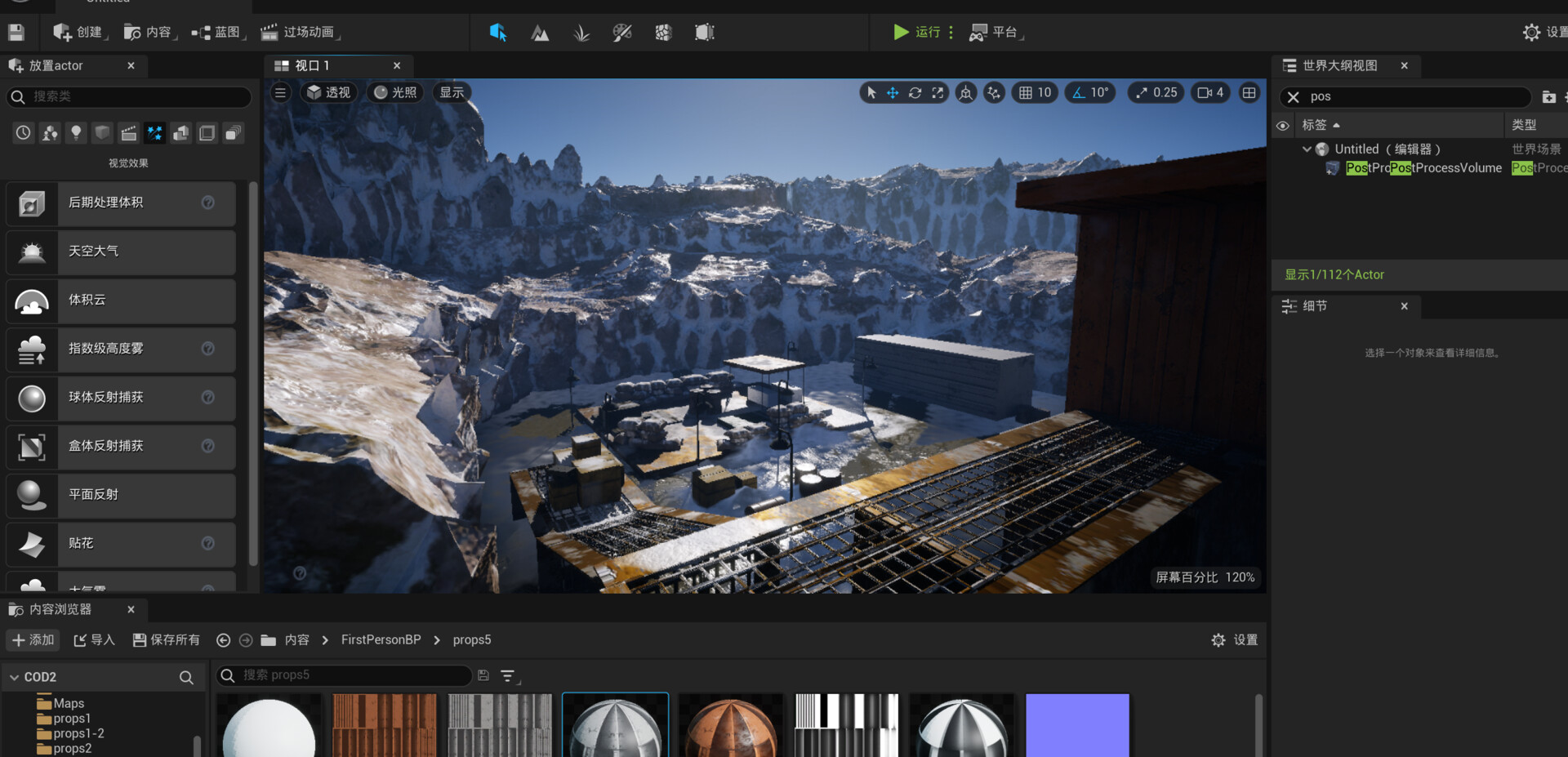Screen dimensions: 1568x757
Task: Open viewport options hamburger menu
Action: [x=280, y=92]
